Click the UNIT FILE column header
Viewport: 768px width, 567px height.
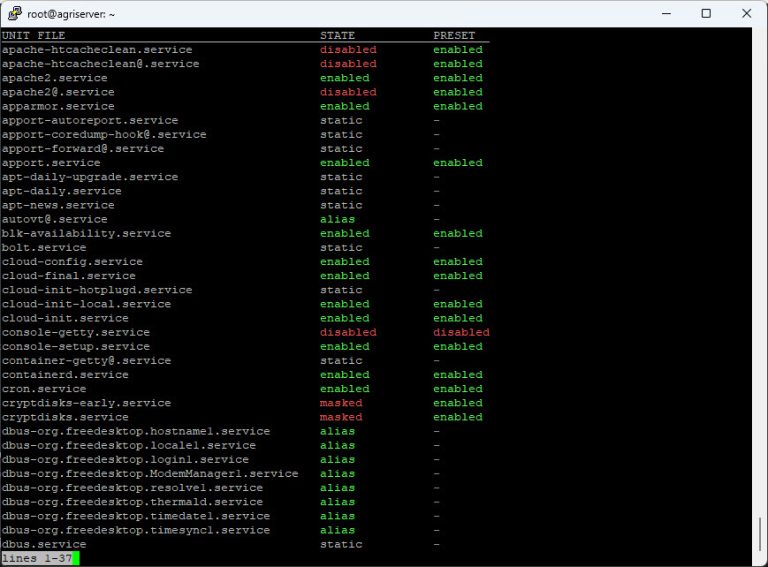tap(33, 36)
